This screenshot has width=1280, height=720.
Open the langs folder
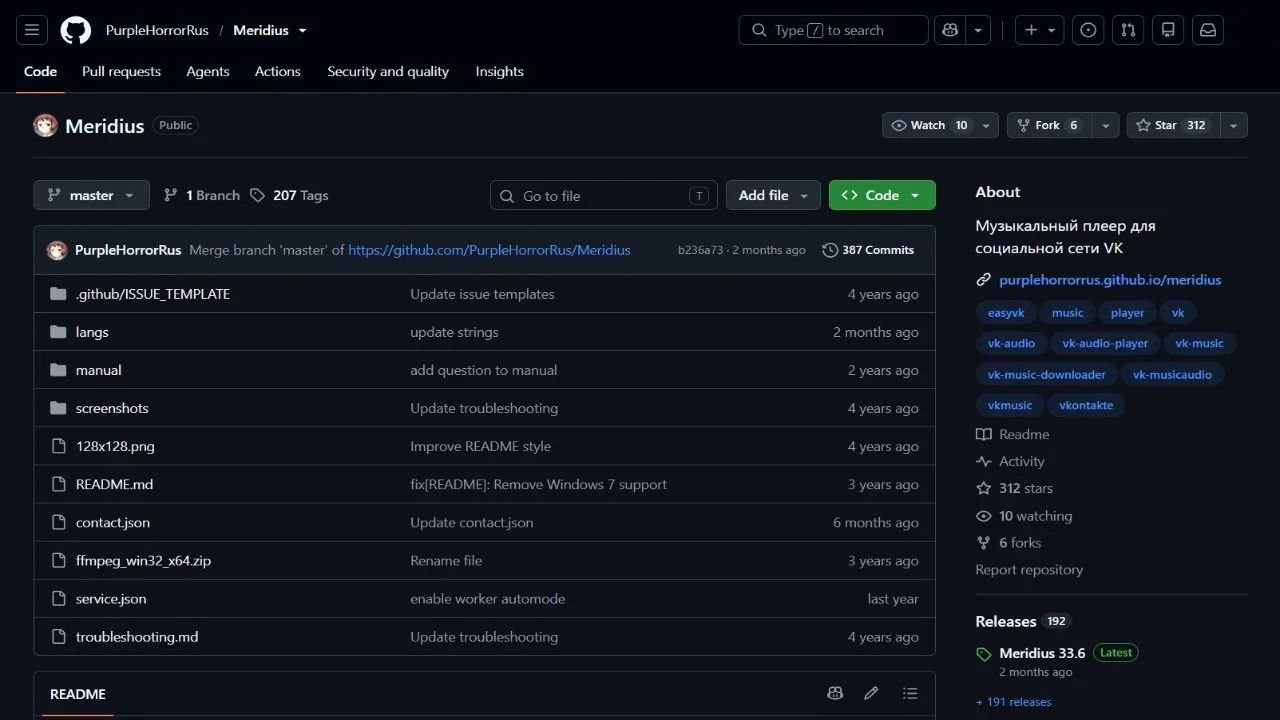coord(92,332)
